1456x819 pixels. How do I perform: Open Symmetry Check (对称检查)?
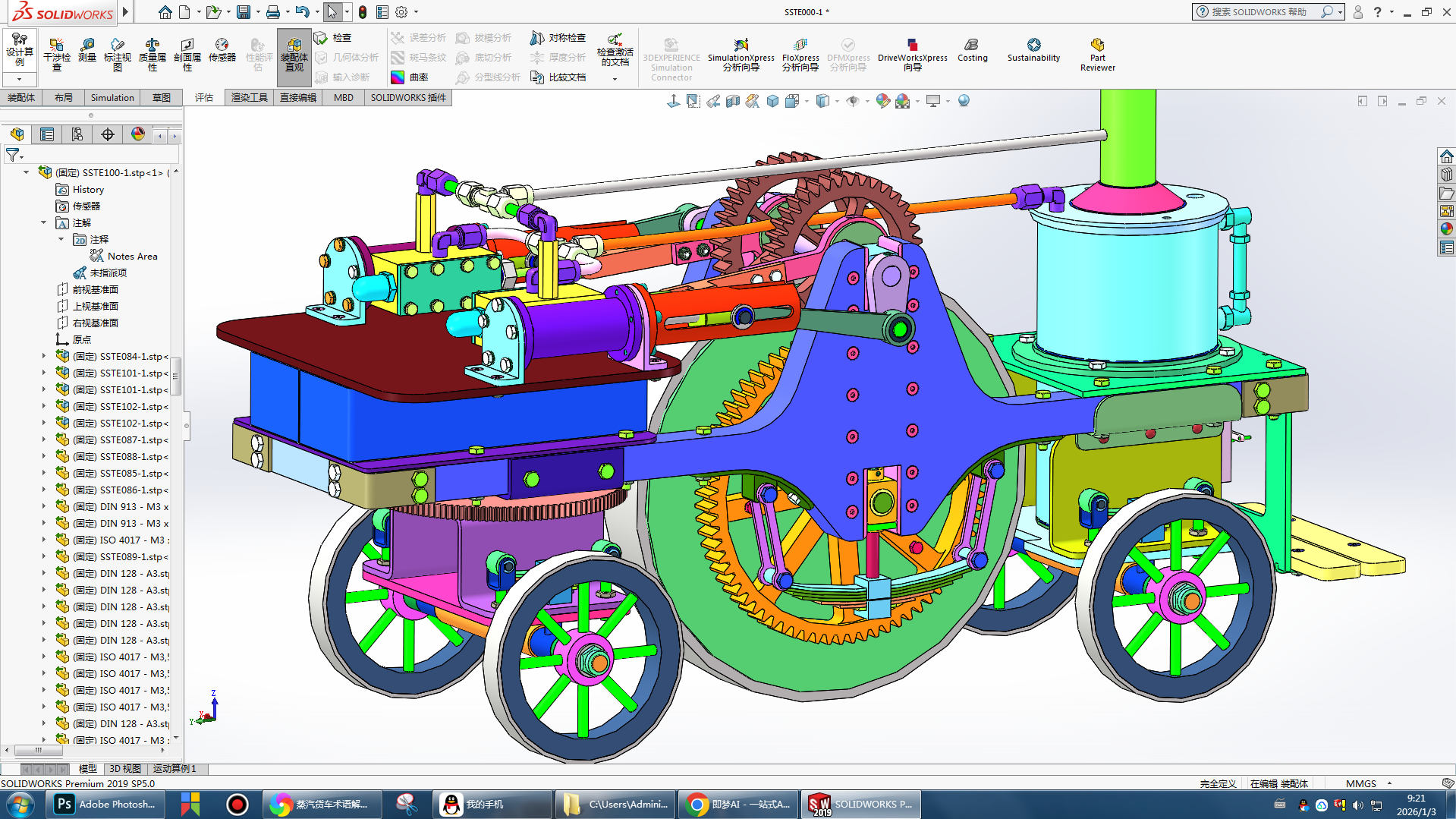coord(558,37)
